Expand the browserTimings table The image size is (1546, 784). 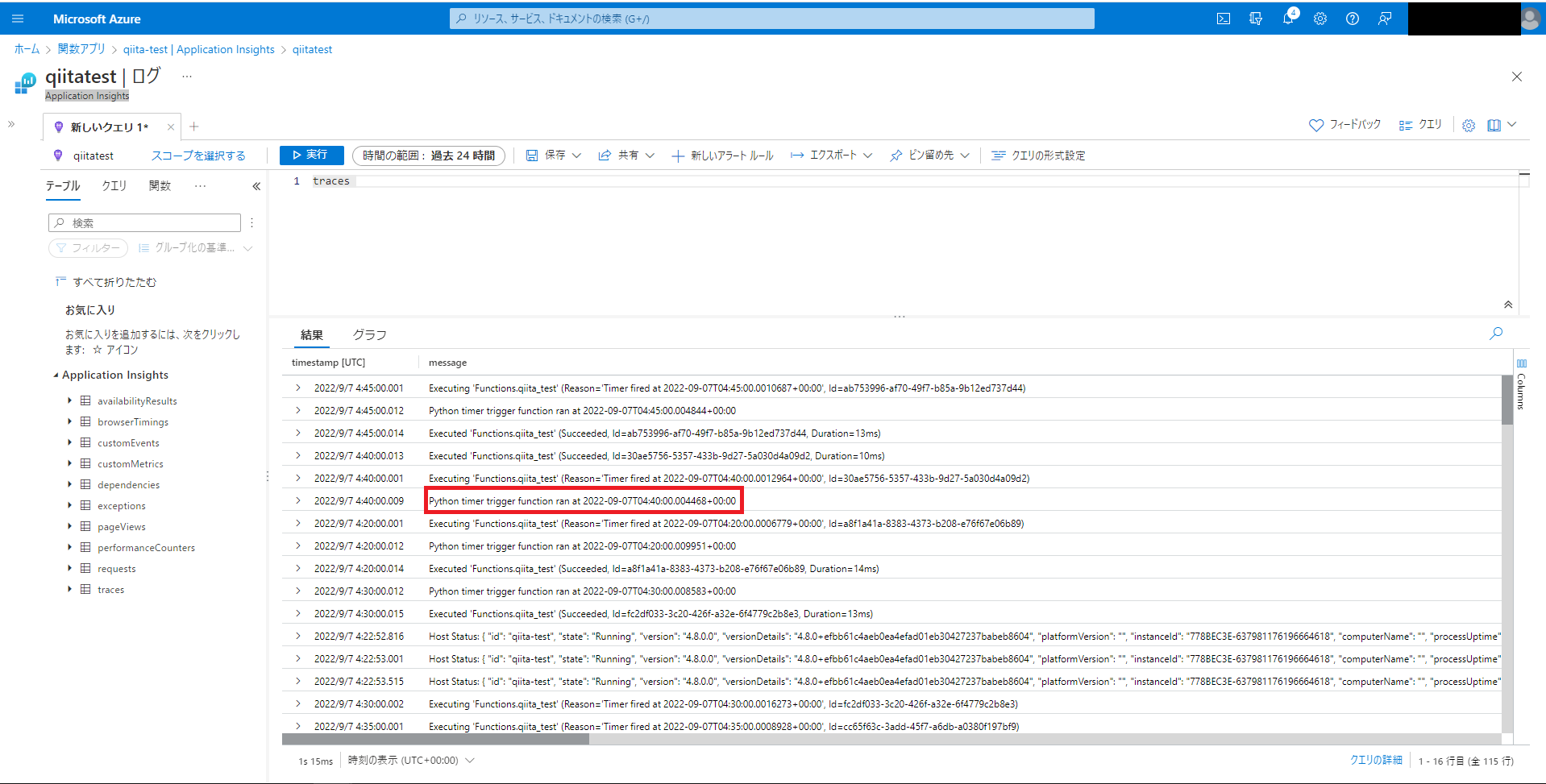click(x=69, y=421)
